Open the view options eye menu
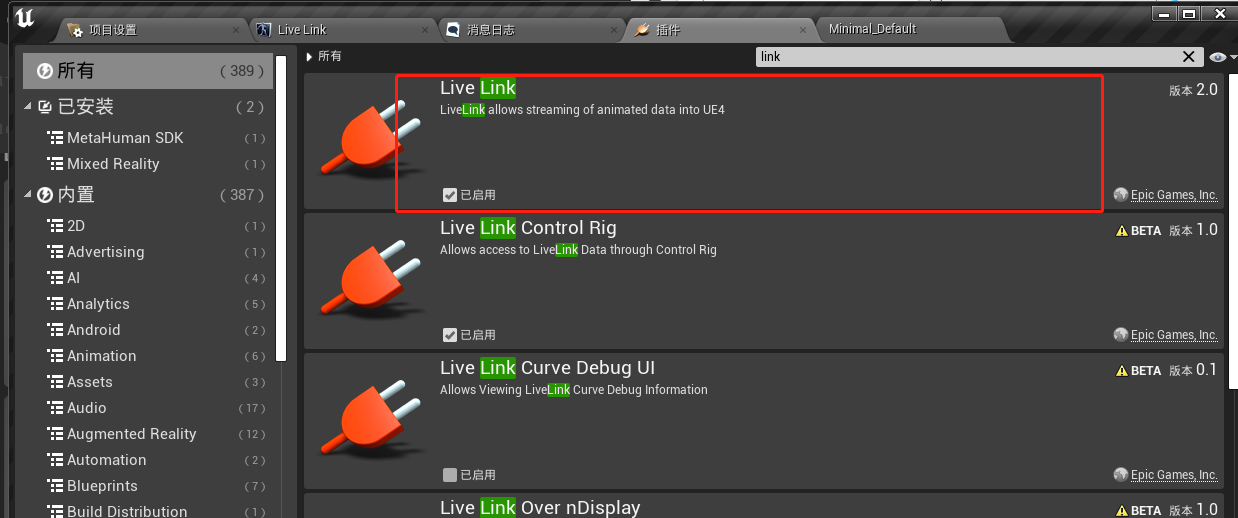Viewport: 1238px width, 518px height. [x=1221, y=57]
